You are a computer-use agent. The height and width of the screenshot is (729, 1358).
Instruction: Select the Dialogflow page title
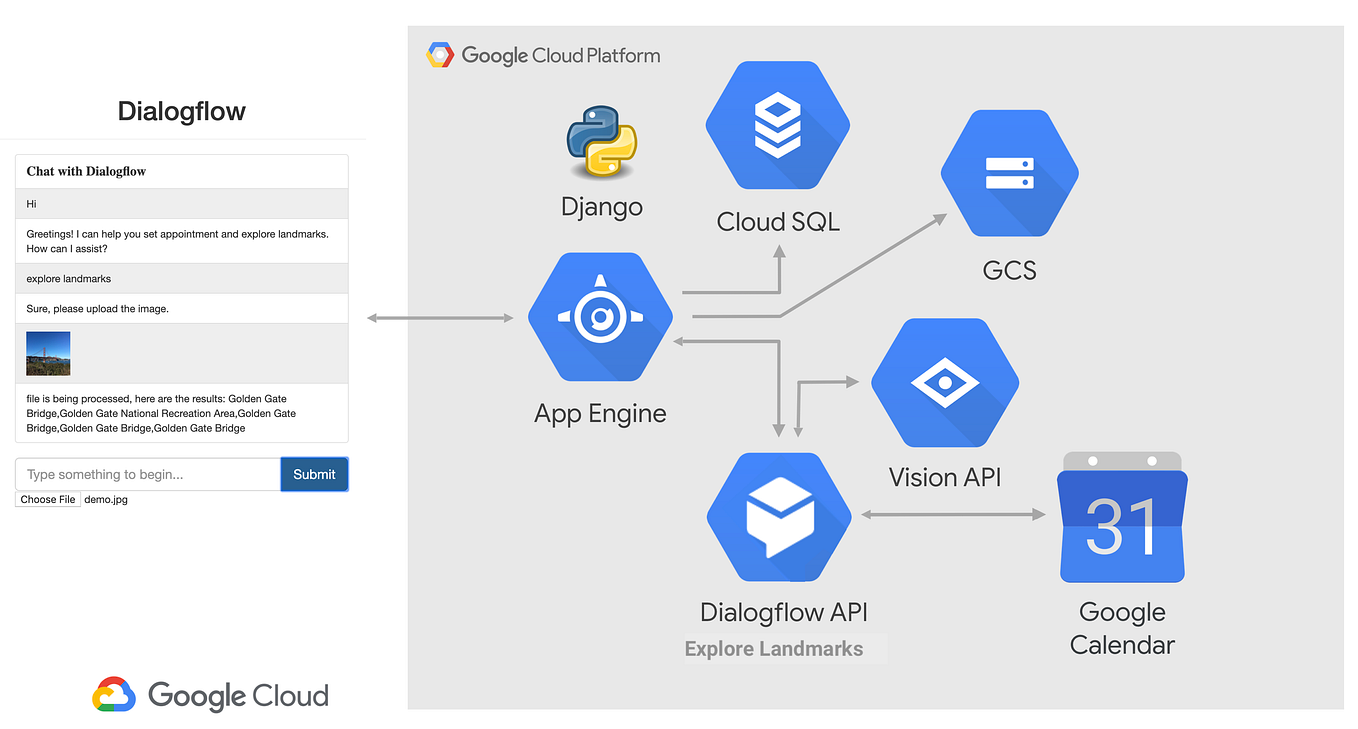181,111
